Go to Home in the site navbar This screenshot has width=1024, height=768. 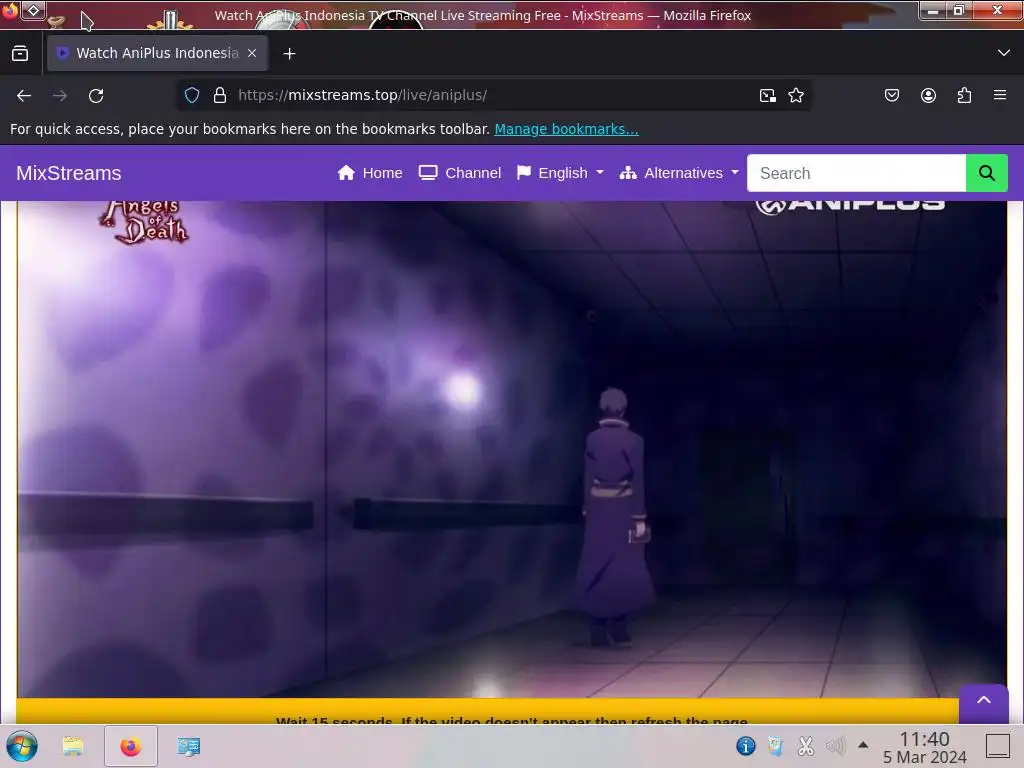point(370,173)
